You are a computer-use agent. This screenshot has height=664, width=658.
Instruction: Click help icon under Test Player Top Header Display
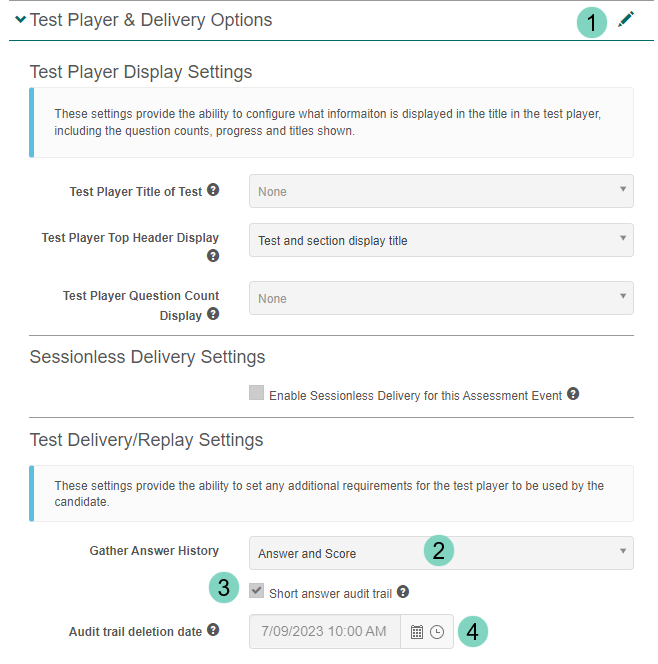213,256
